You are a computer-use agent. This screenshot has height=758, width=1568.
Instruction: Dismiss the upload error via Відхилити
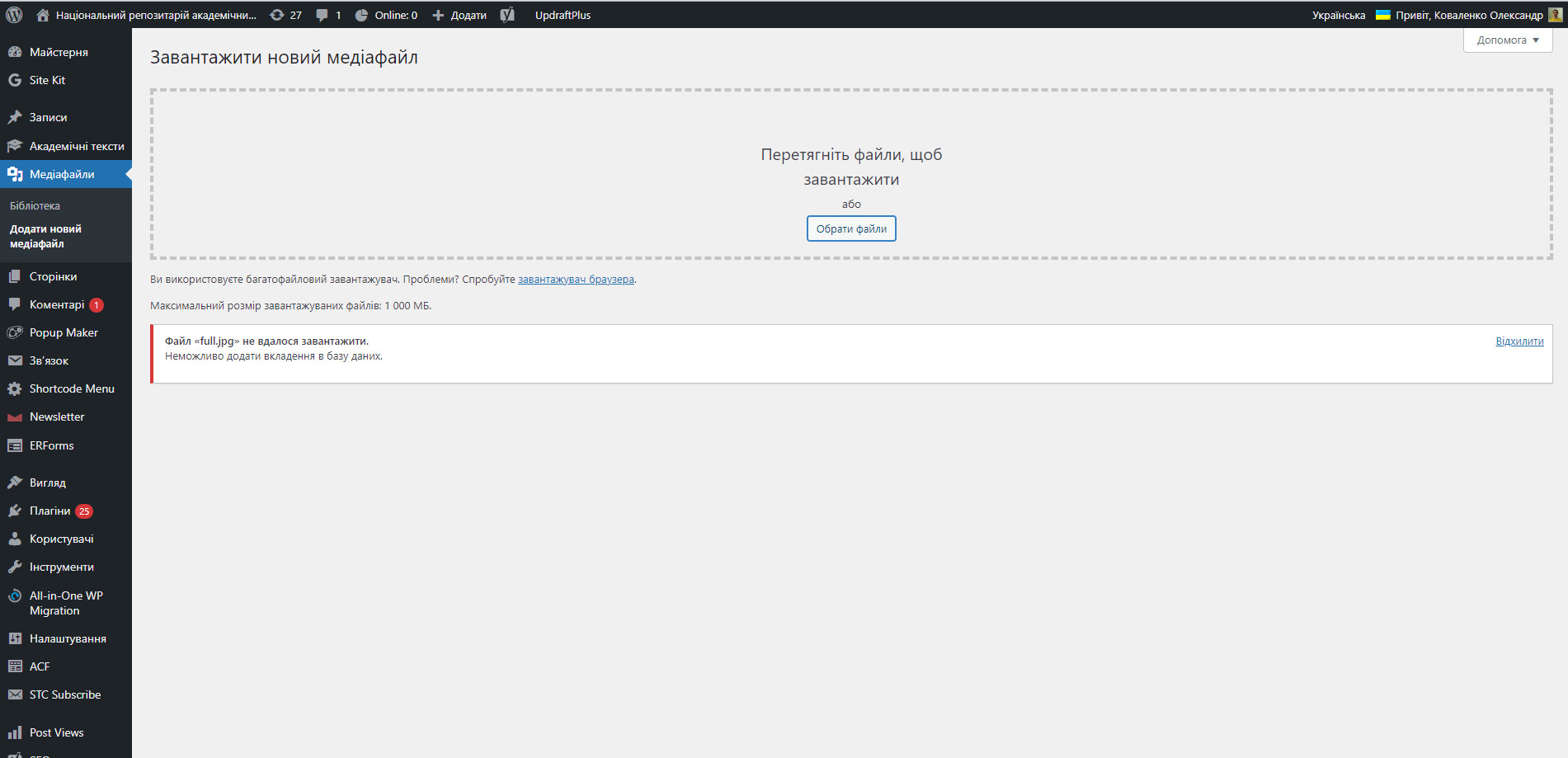click(x=1519, y=341)
